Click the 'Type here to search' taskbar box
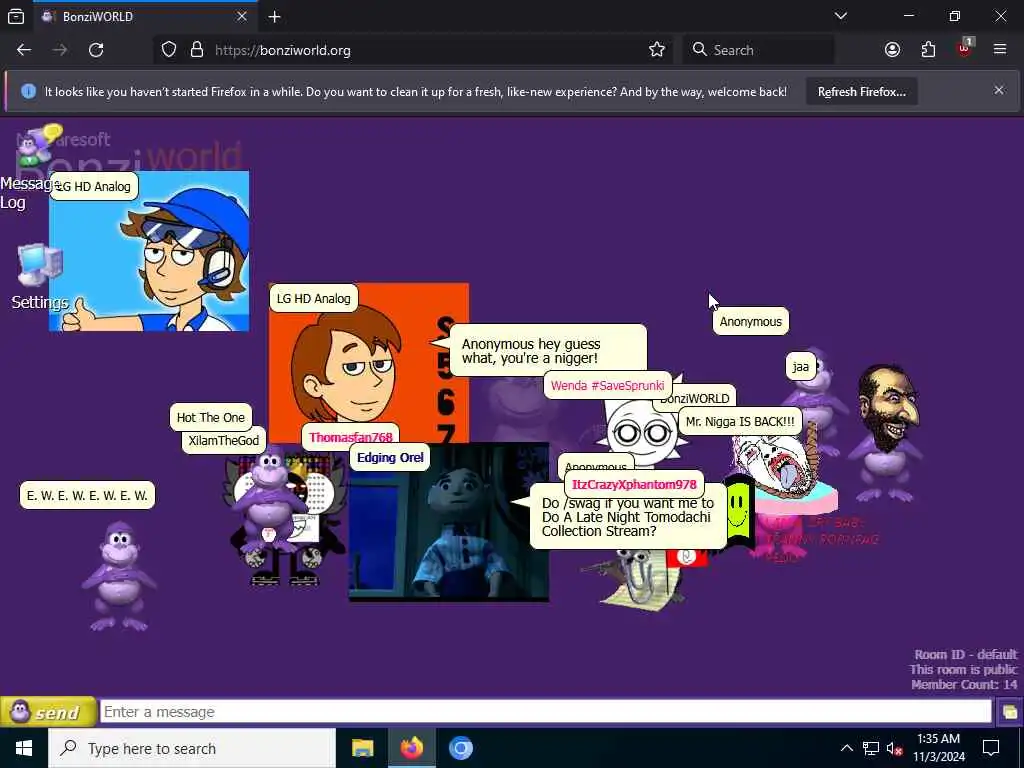Image resolution: width=1024 pixels, height=768 pixels. tap(192, 748)
